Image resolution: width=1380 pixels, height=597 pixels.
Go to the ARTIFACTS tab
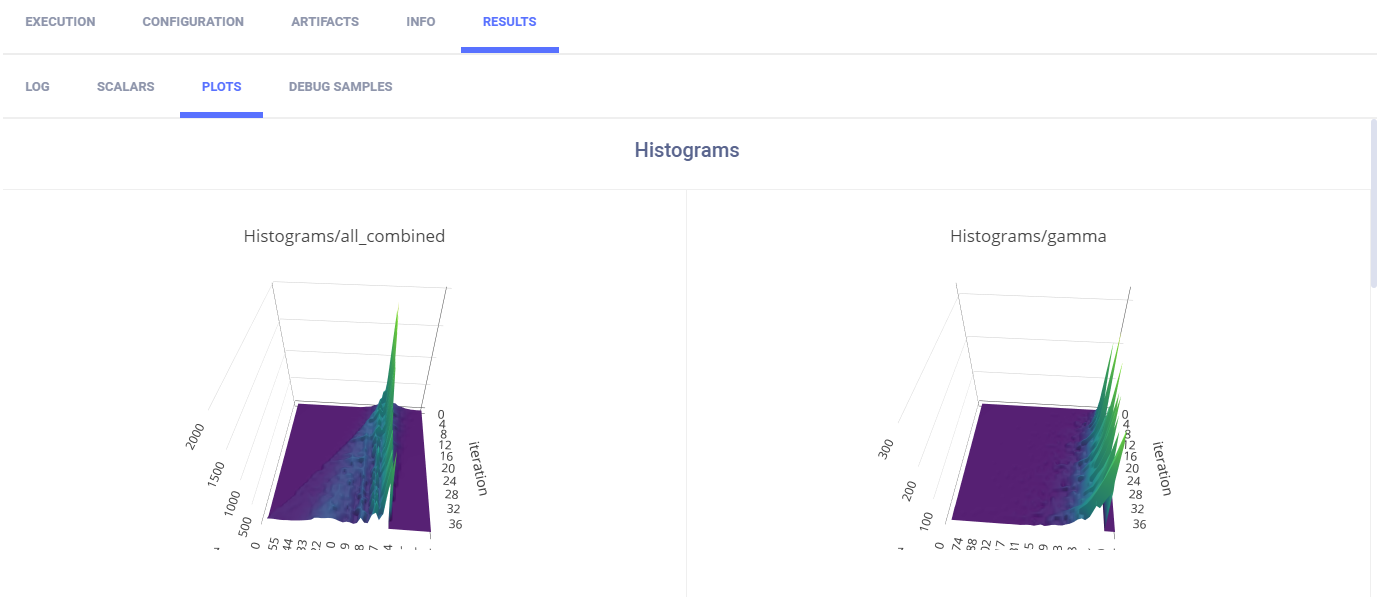(x=325, y=22)
